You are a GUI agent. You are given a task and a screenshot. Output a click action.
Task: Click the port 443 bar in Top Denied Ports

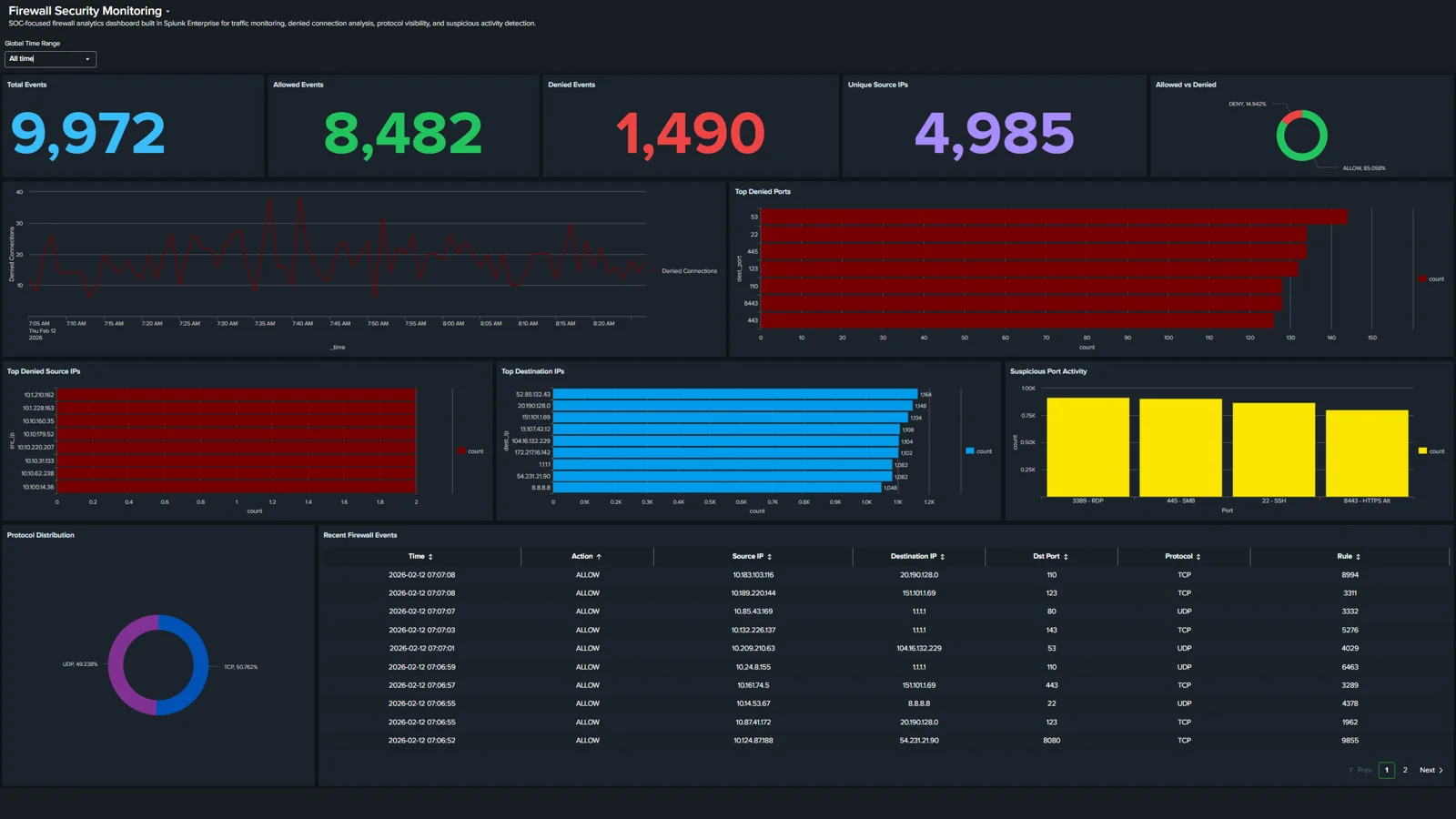(1016, 320)
